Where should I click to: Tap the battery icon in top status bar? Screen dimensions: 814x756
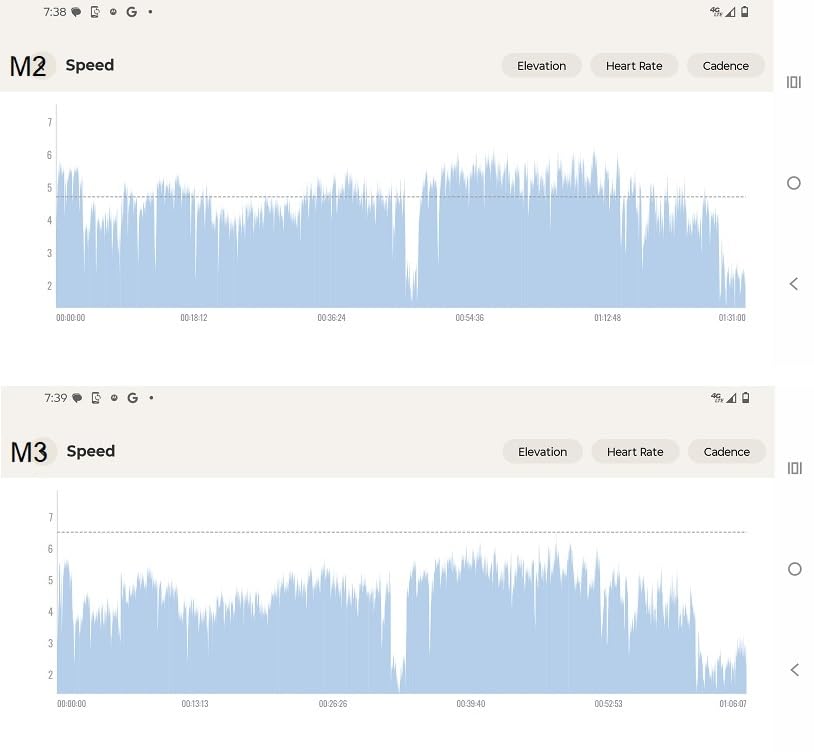[744, 11]
